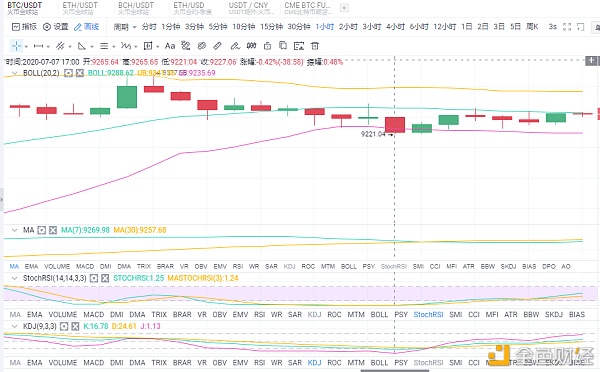Toggle the lock drawings icon
600x372 pixels.
point(267,46)
